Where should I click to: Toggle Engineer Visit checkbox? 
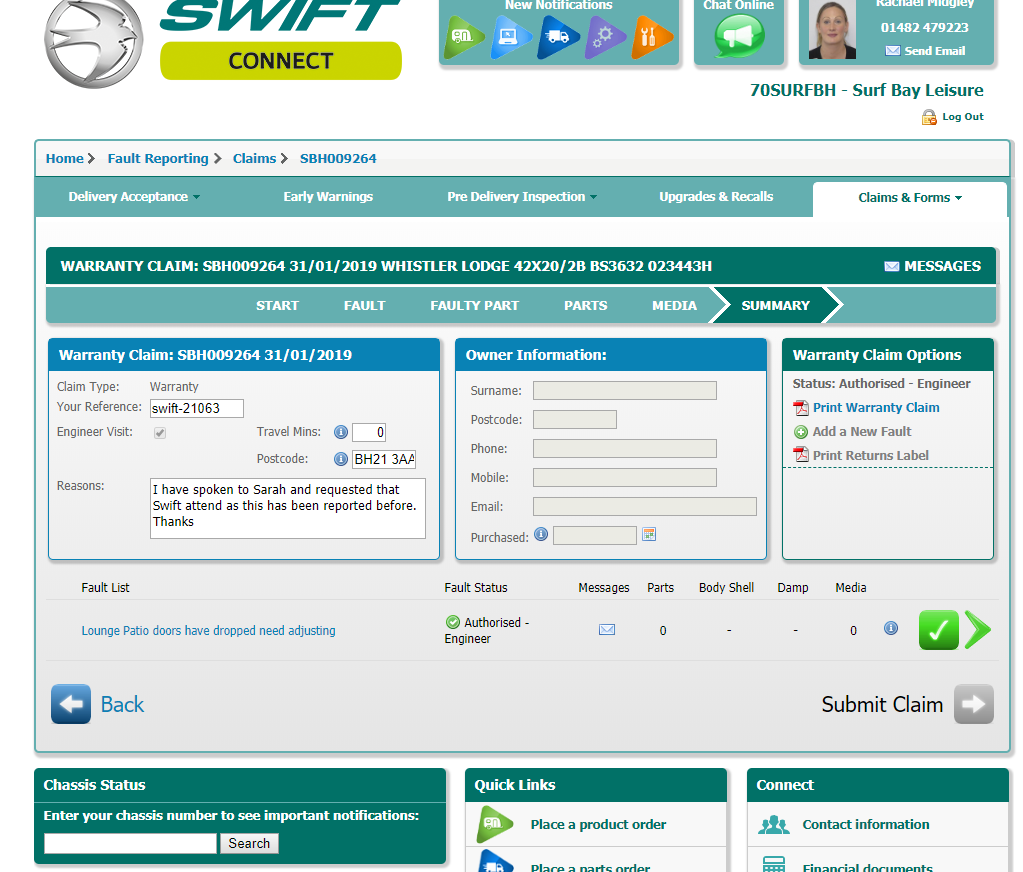pos(160,433)
